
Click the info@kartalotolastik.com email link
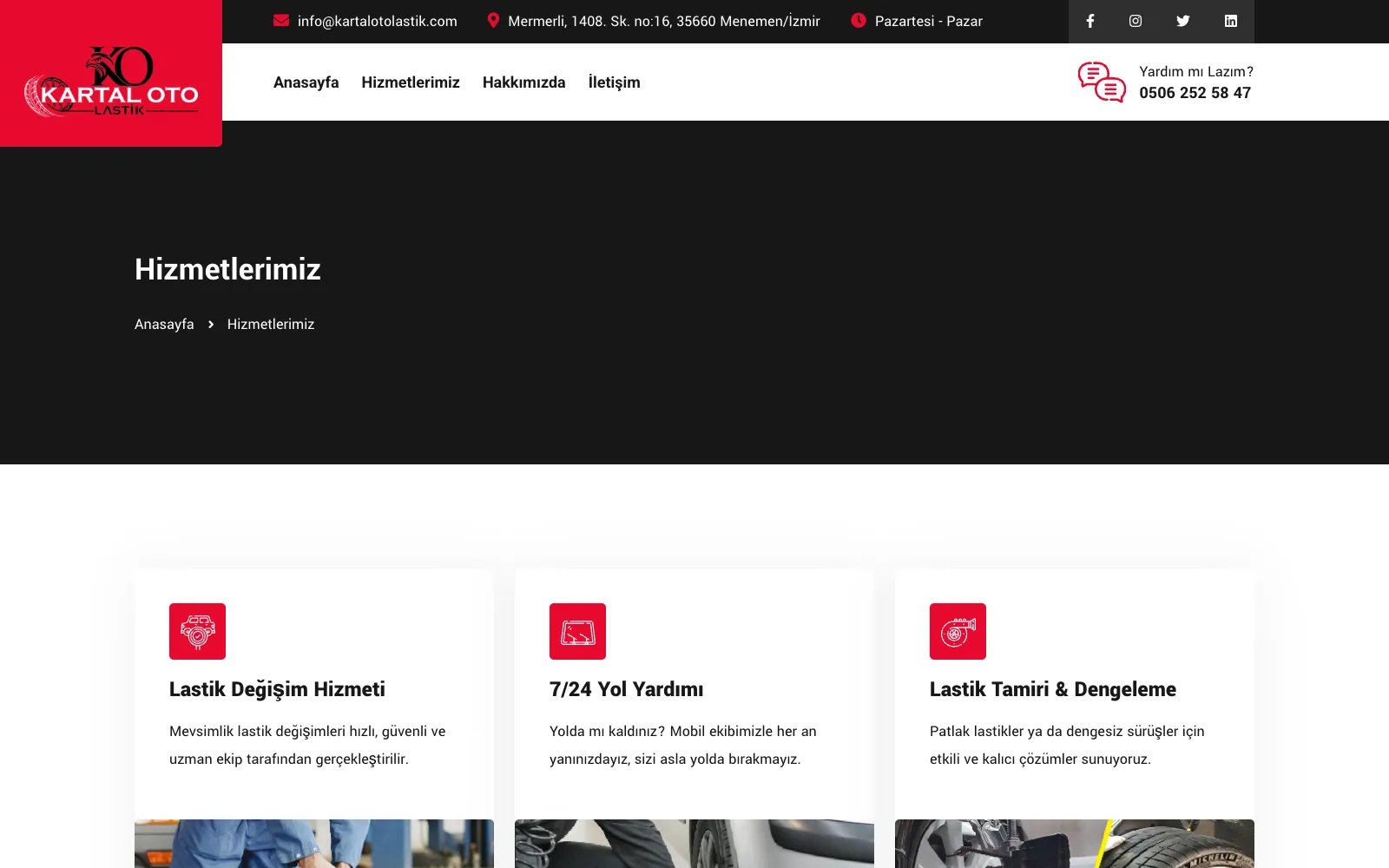(377, 21)
